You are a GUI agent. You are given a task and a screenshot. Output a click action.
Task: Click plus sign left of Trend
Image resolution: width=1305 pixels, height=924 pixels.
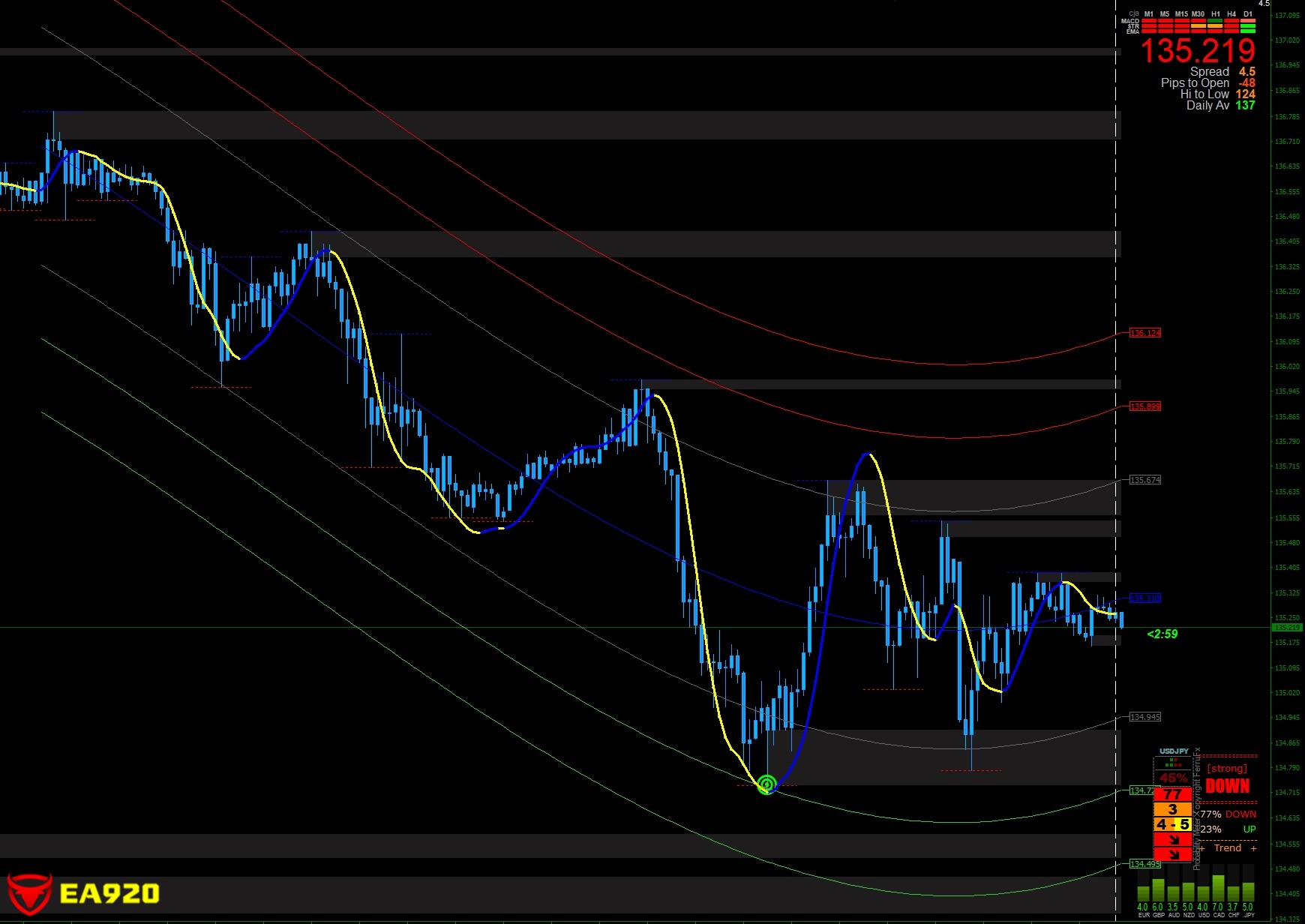click(1202, 848)
